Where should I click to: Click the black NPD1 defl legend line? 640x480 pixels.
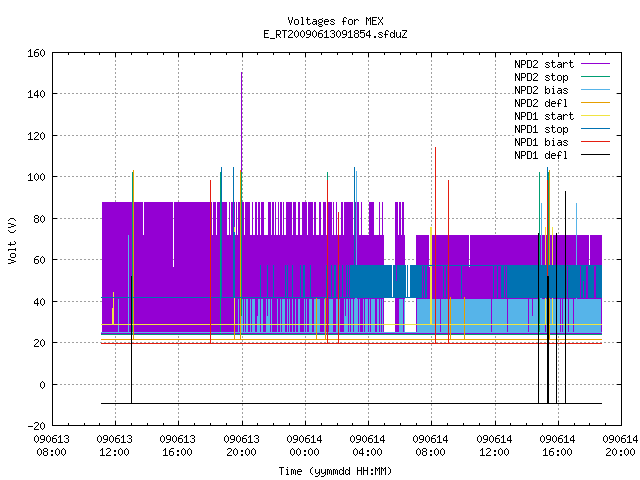[x=596, y=155]
